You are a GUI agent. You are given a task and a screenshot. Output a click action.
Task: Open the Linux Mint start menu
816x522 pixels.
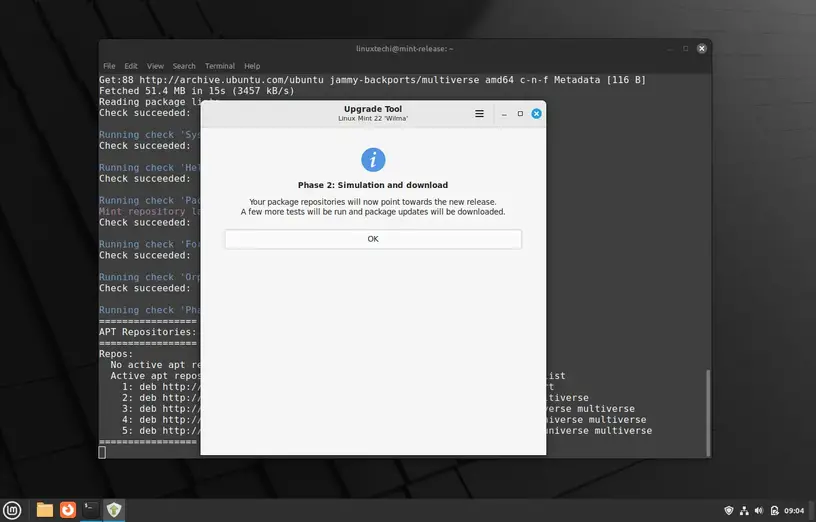tap(12, 510)
